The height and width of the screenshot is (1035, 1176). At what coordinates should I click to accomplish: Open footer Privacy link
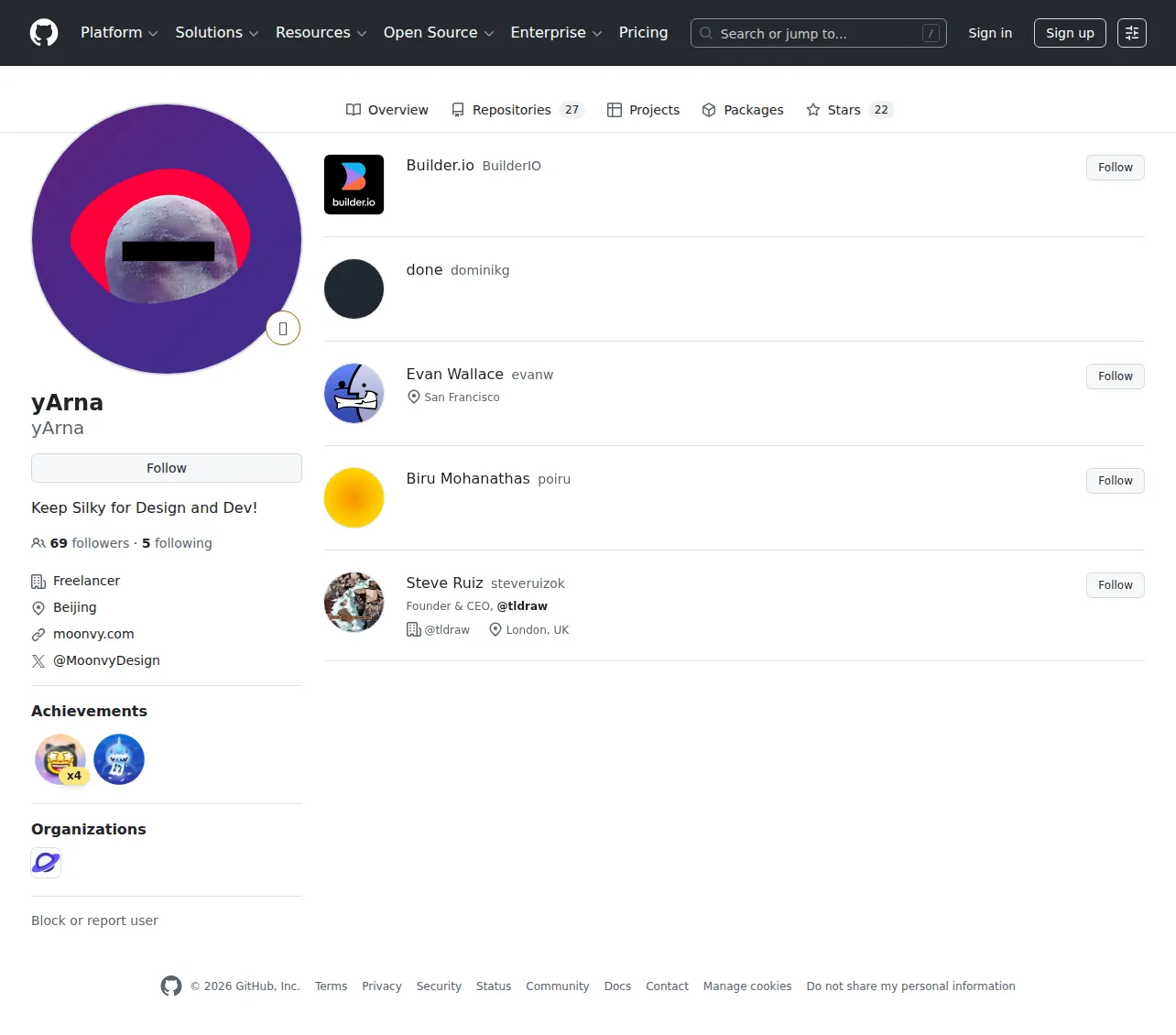pos(382,986)
